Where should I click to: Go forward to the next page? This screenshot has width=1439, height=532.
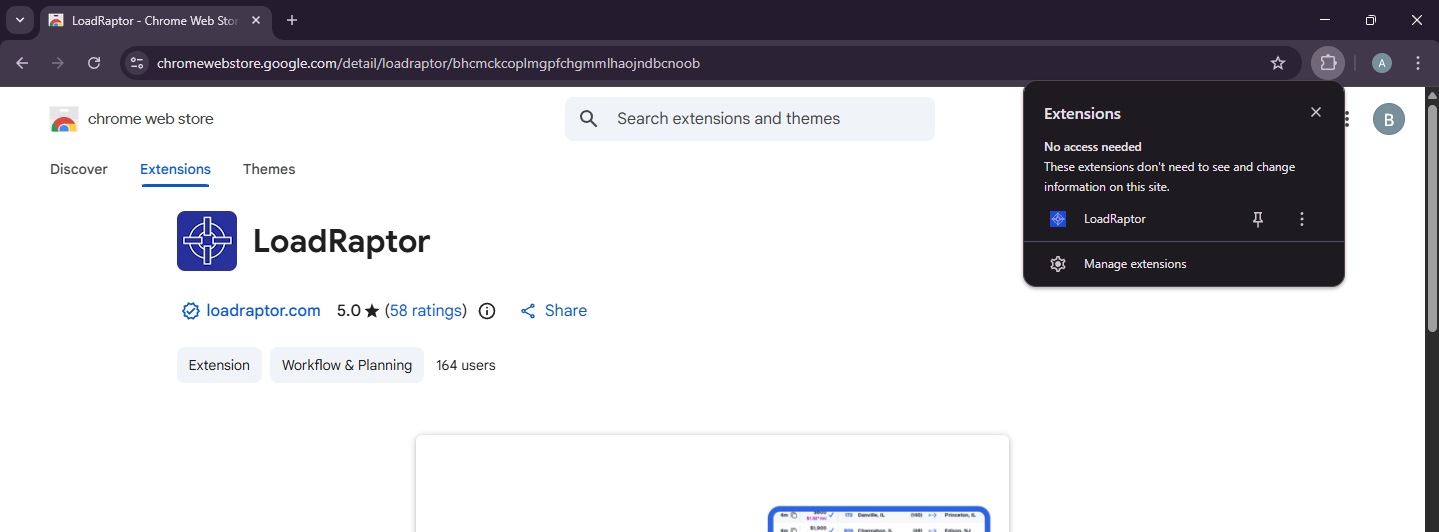pos(58,63)
